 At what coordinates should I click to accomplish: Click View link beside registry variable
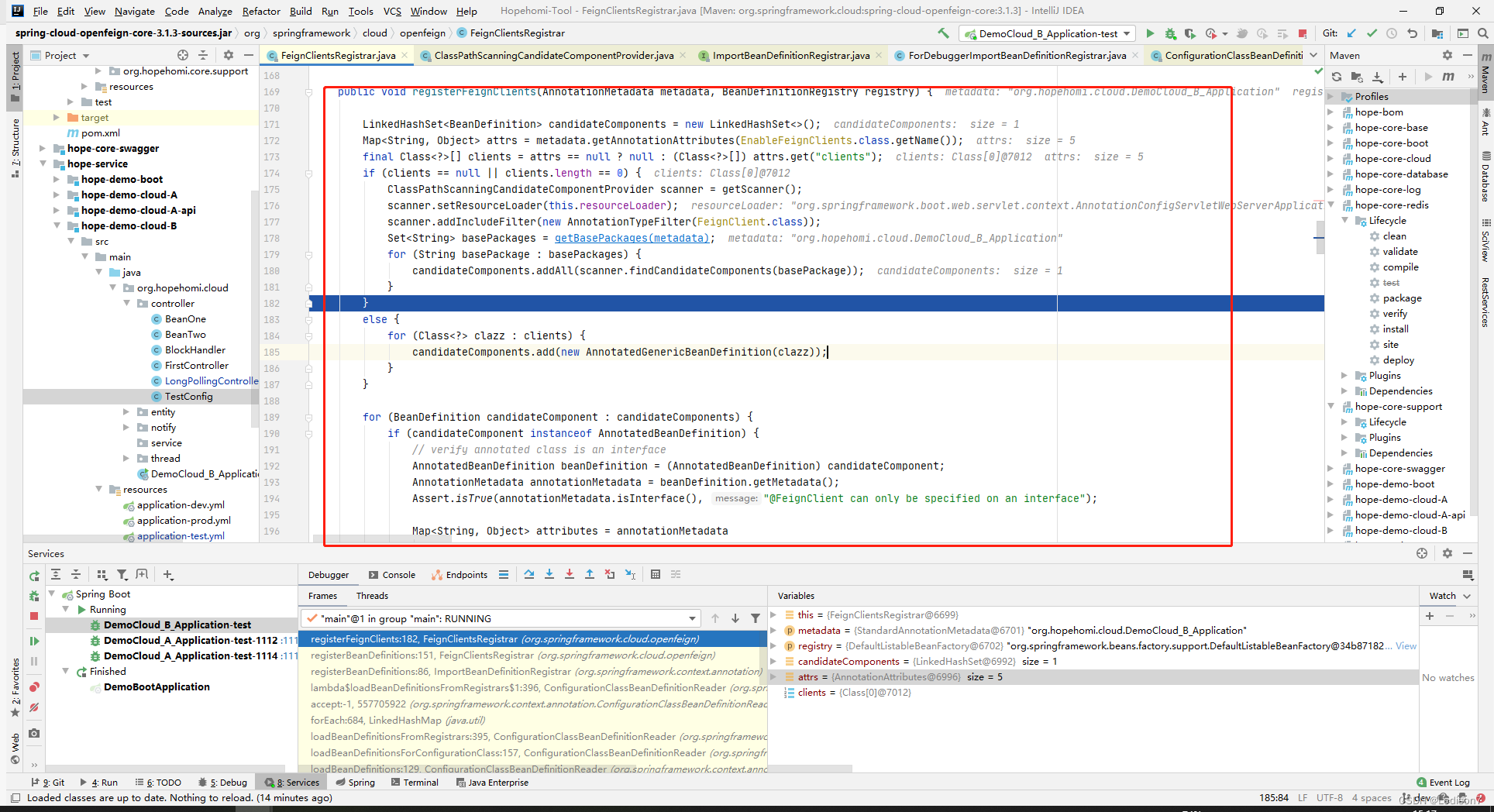pos(1406,645)
